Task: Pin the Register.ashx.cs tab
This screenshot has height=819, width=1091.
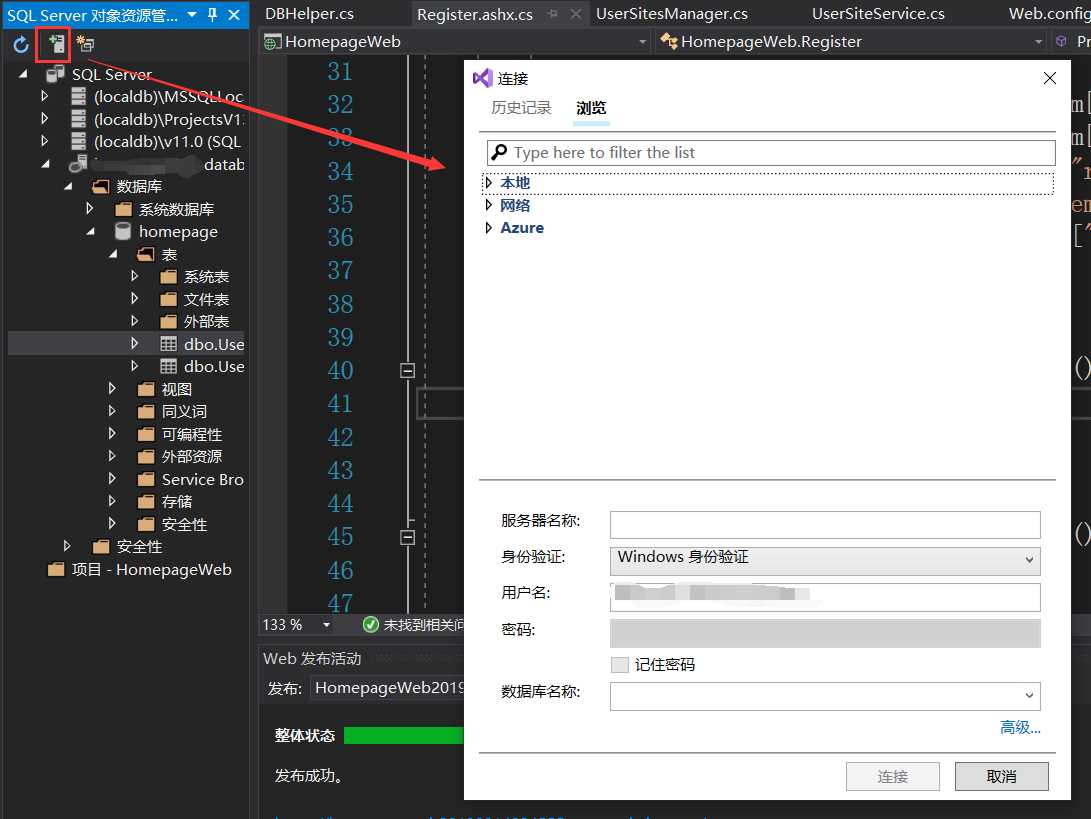Action: [552, 14]
